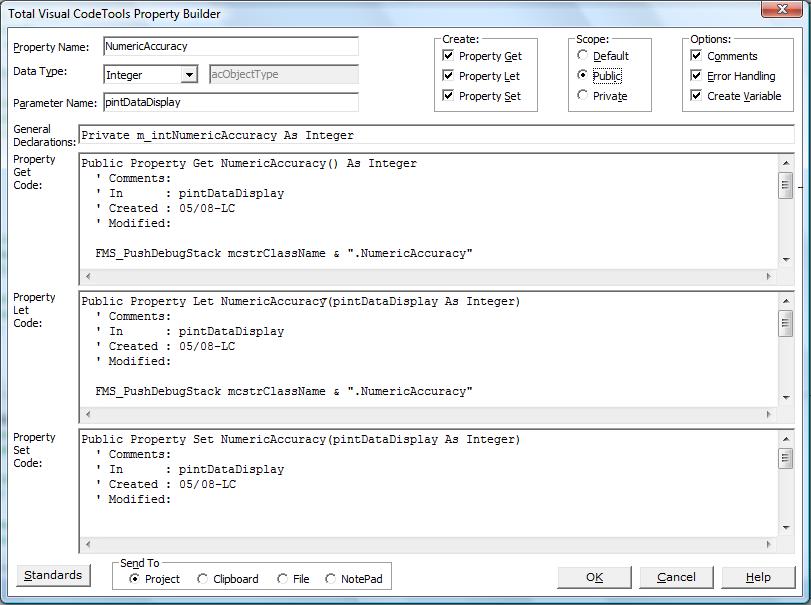811x605 pixels.
Task: Click the down arrow of Property Let code scrollbar
Action: (x=786, y=398)
